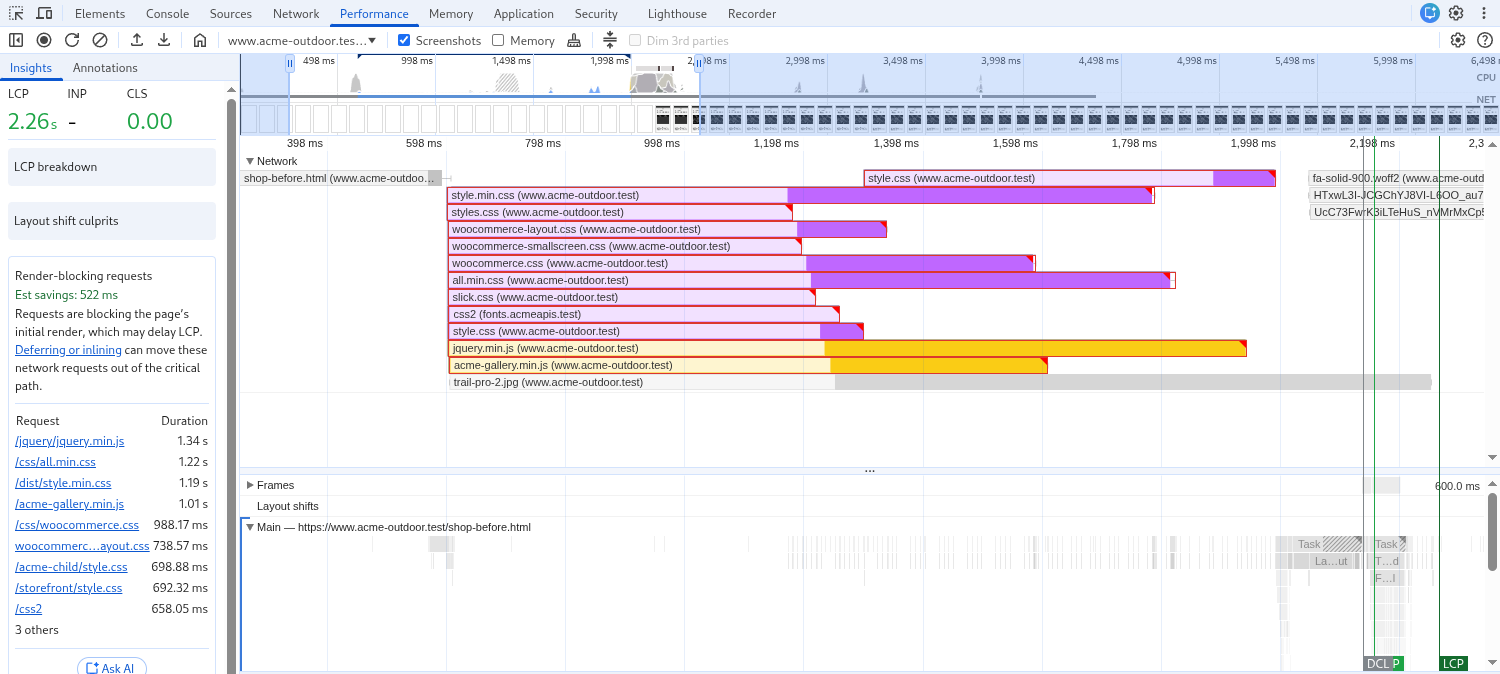Switch to the Console tab

click(167, 13)
